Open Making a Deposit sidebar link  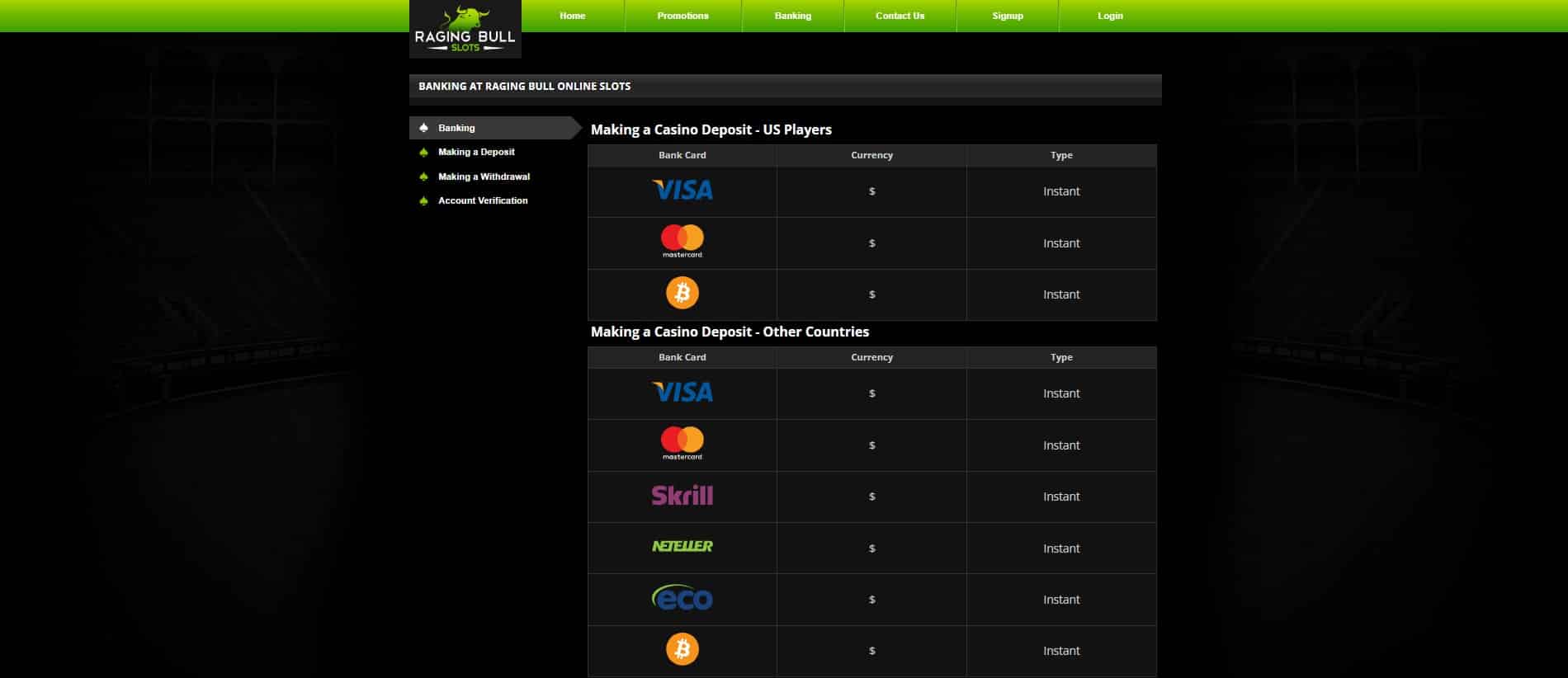click(x=476, y=152)
